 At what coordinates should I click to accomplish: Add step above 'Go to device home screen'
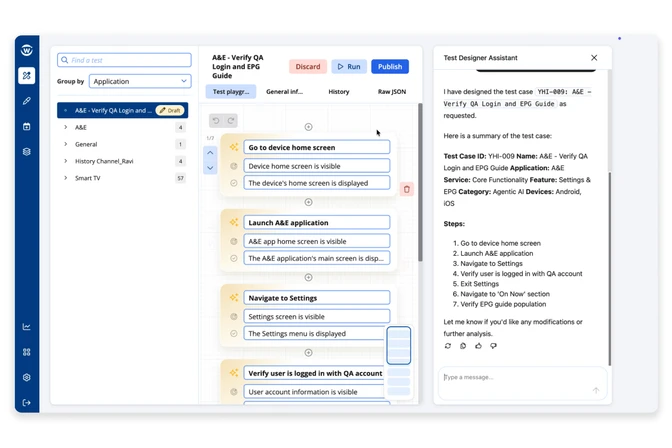point(308,126)
